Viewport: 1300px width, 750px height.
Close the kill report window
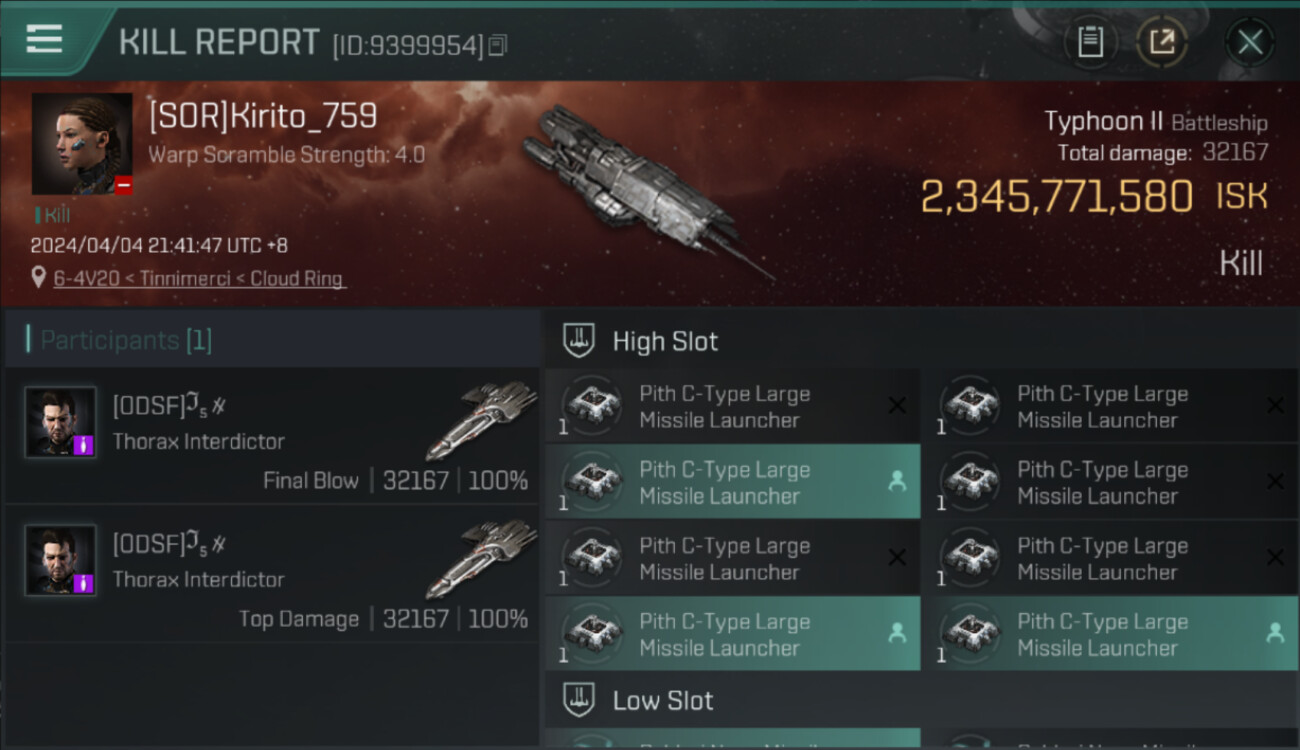(1250, 42)
